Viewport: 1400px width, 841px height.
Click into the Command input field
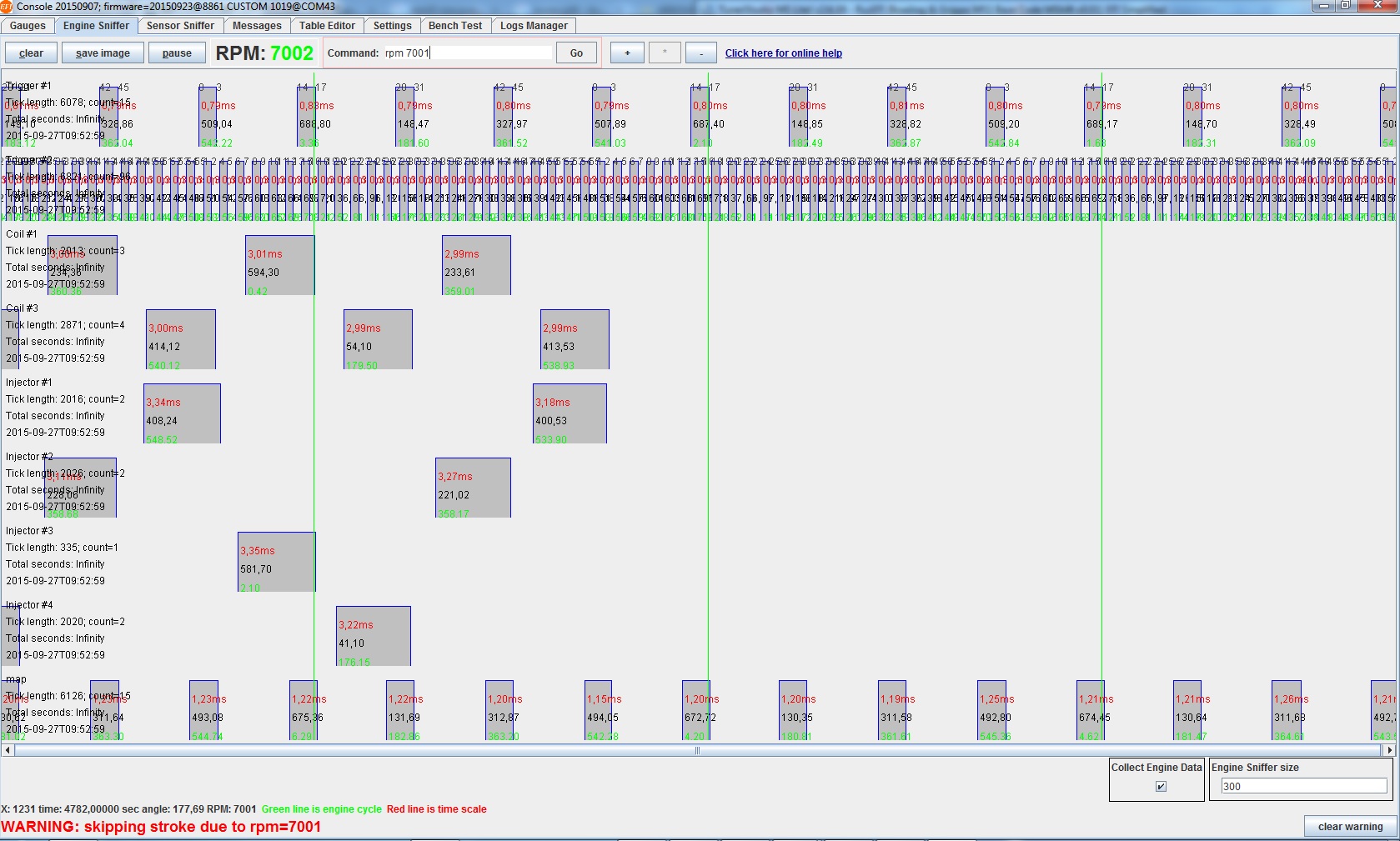[x=468, y=53]
